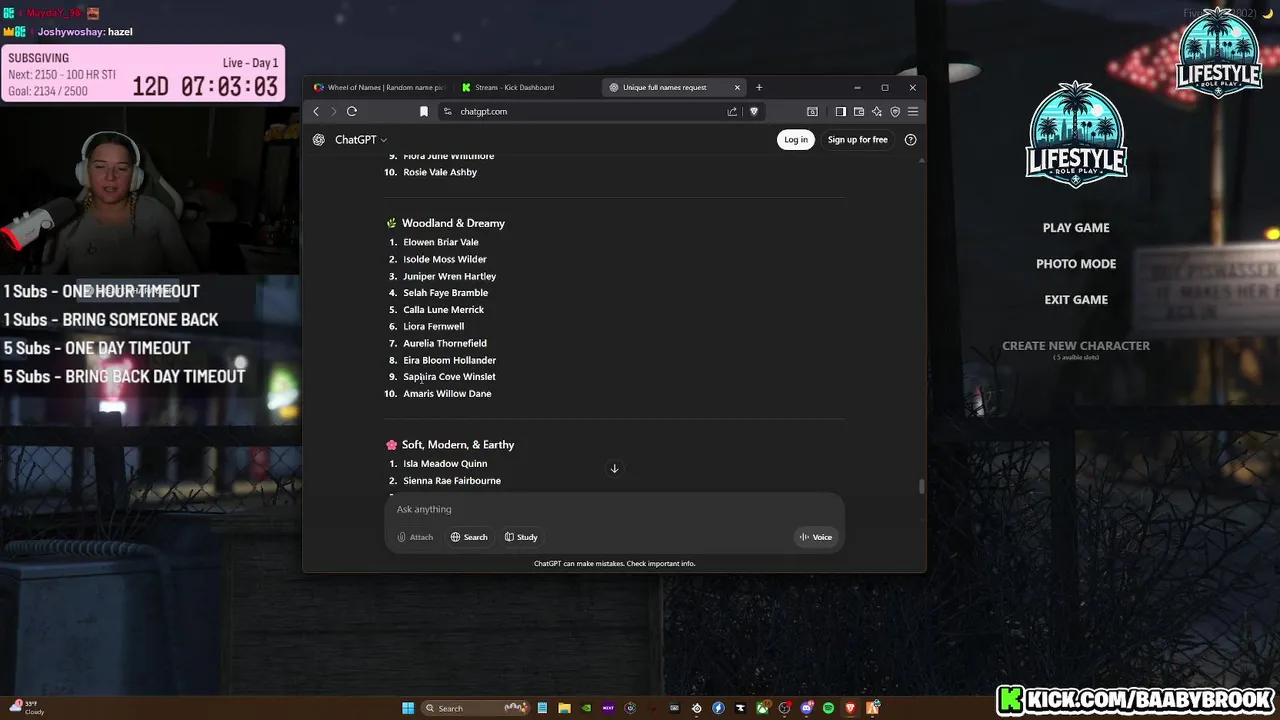The height and width of the screenshot is (720, 1280).
Task: Open File Explorer from taskbar
Action: click(x=564, y=708)
